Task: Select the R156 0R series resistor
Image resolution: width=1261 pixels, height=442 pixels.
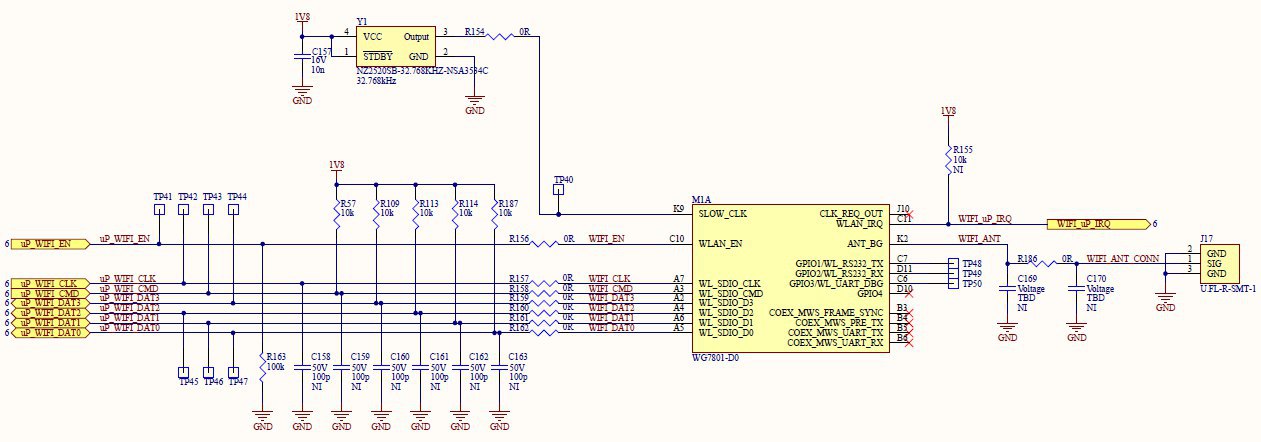Action: click(545, 244)
